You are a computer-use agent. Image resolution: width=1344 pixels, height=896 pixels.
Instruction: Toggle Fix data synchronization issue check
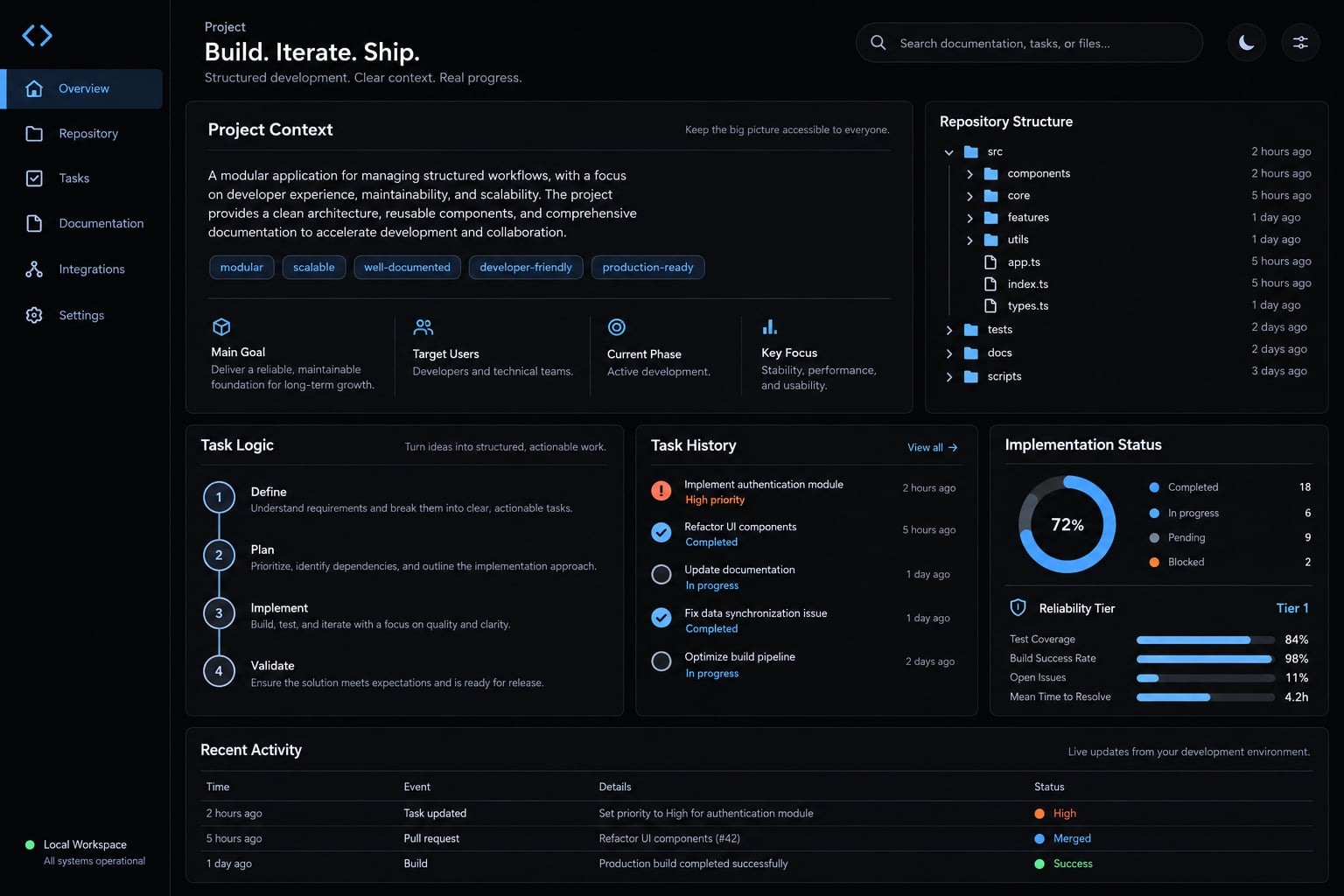[661, 618]
